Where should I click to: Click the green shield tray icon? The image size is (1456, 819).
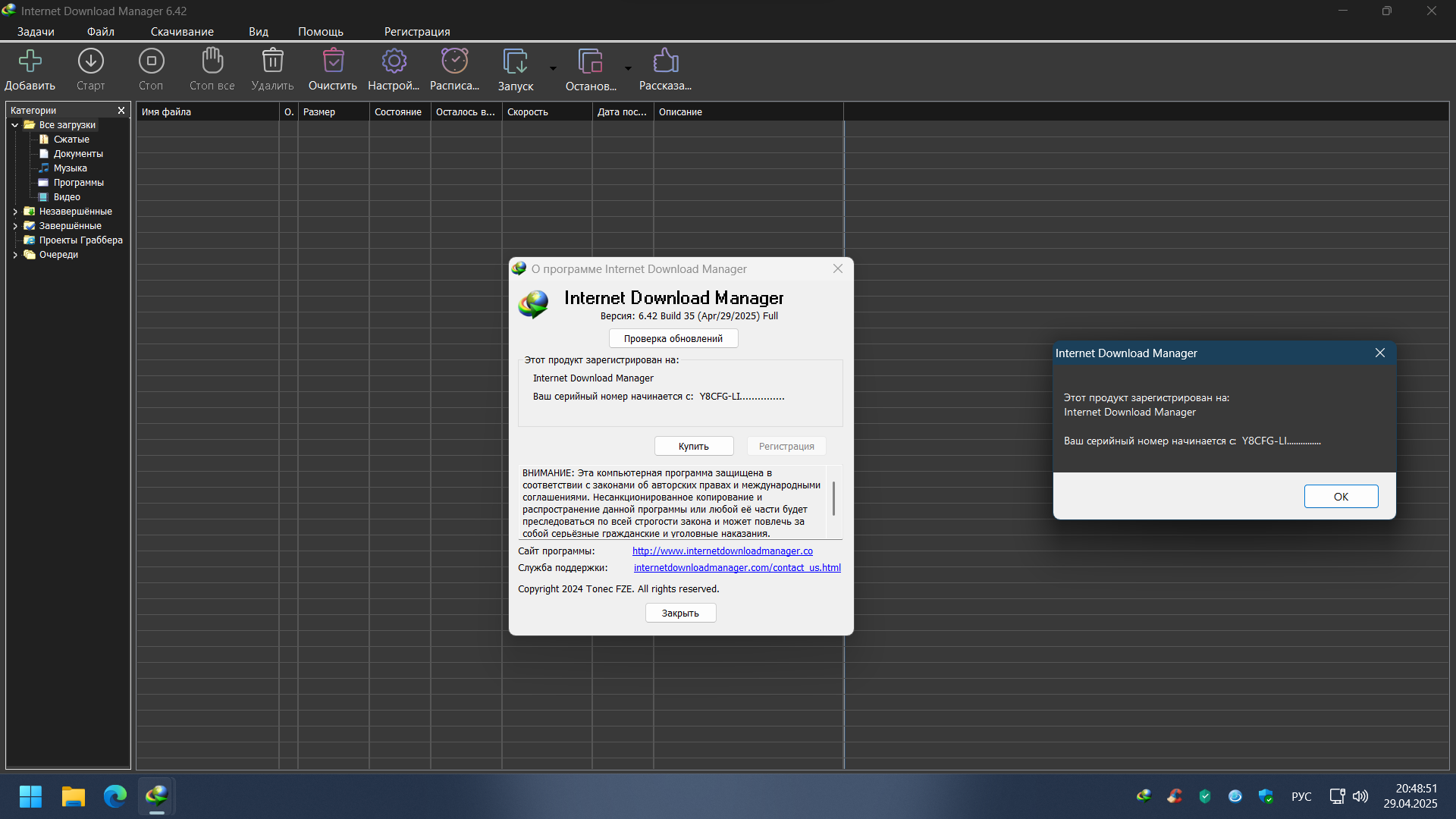click(1205, 796)
